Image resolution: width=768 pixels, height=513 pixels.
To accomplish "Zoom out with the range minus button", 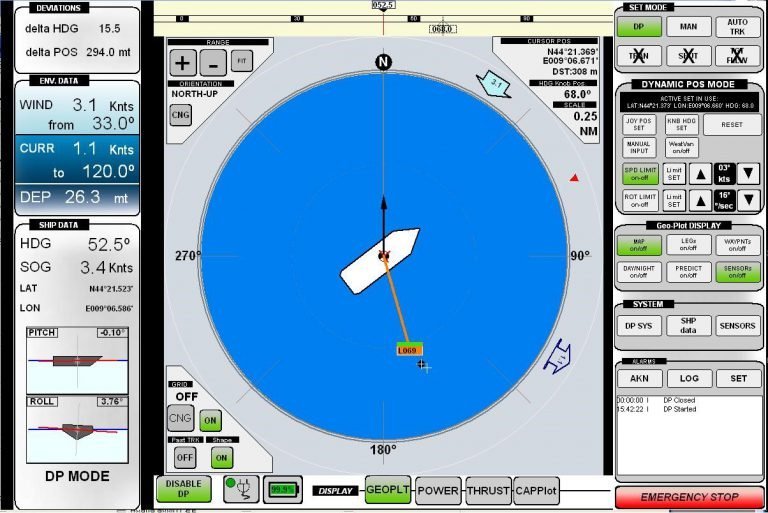I will 213,62.
